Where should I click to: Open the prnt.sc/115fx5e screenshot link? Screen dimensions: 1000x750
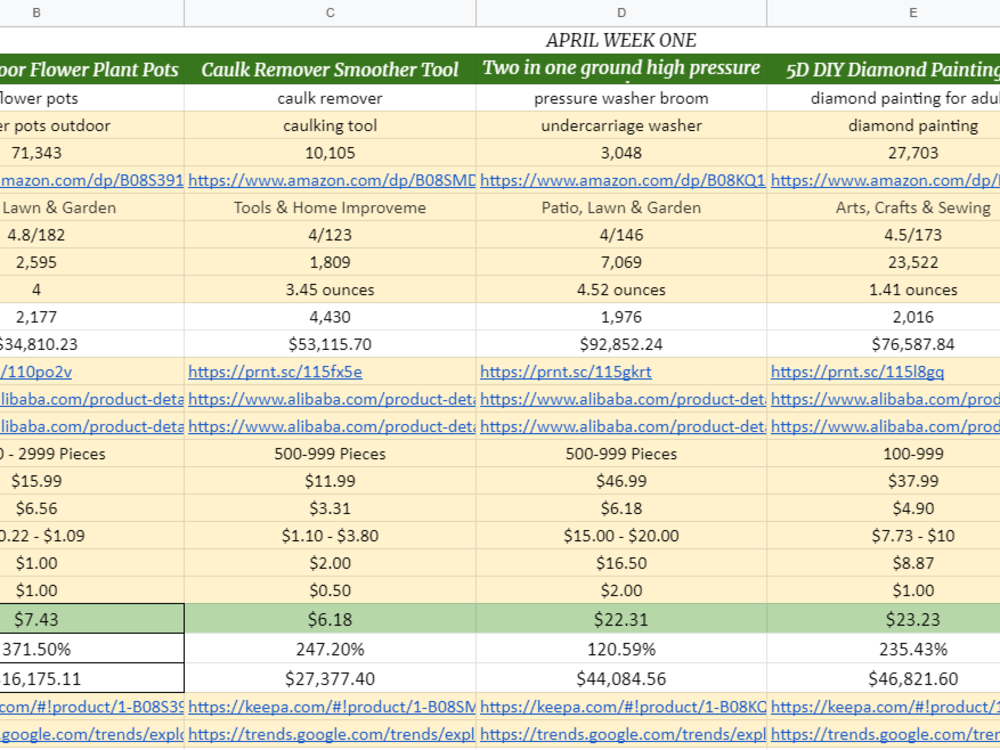point(275,372)
